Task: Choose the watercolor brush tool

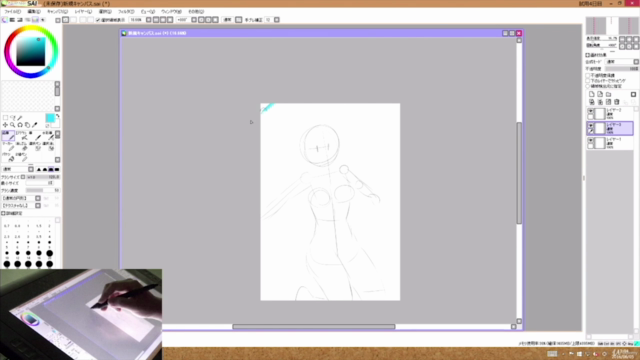Action: pos(49,136)
